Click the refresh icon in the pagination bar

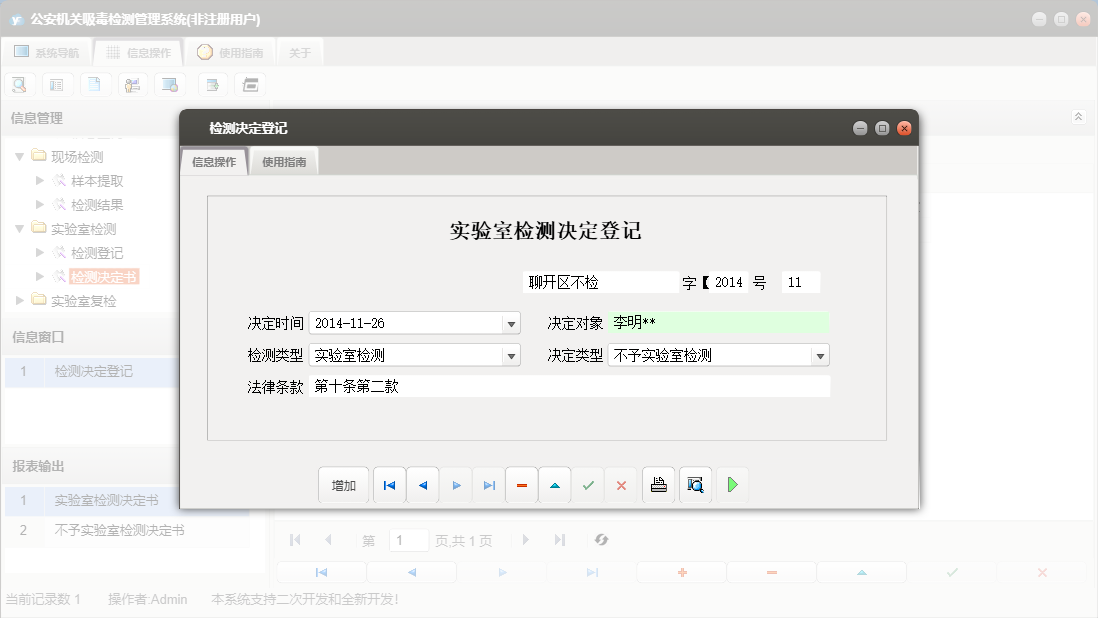(601, 540)
